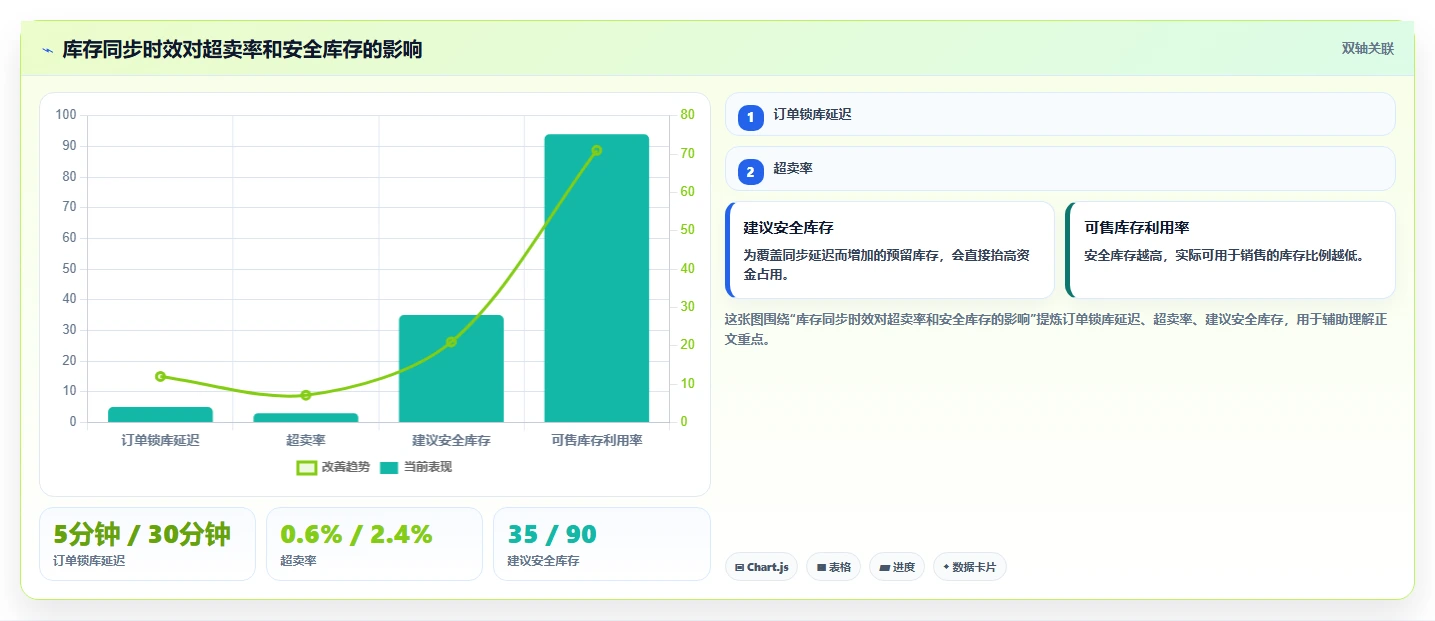The height and width of the screenshot is (621, 1435).
Task: Click the number 2 badge
Action: point(750,171)
